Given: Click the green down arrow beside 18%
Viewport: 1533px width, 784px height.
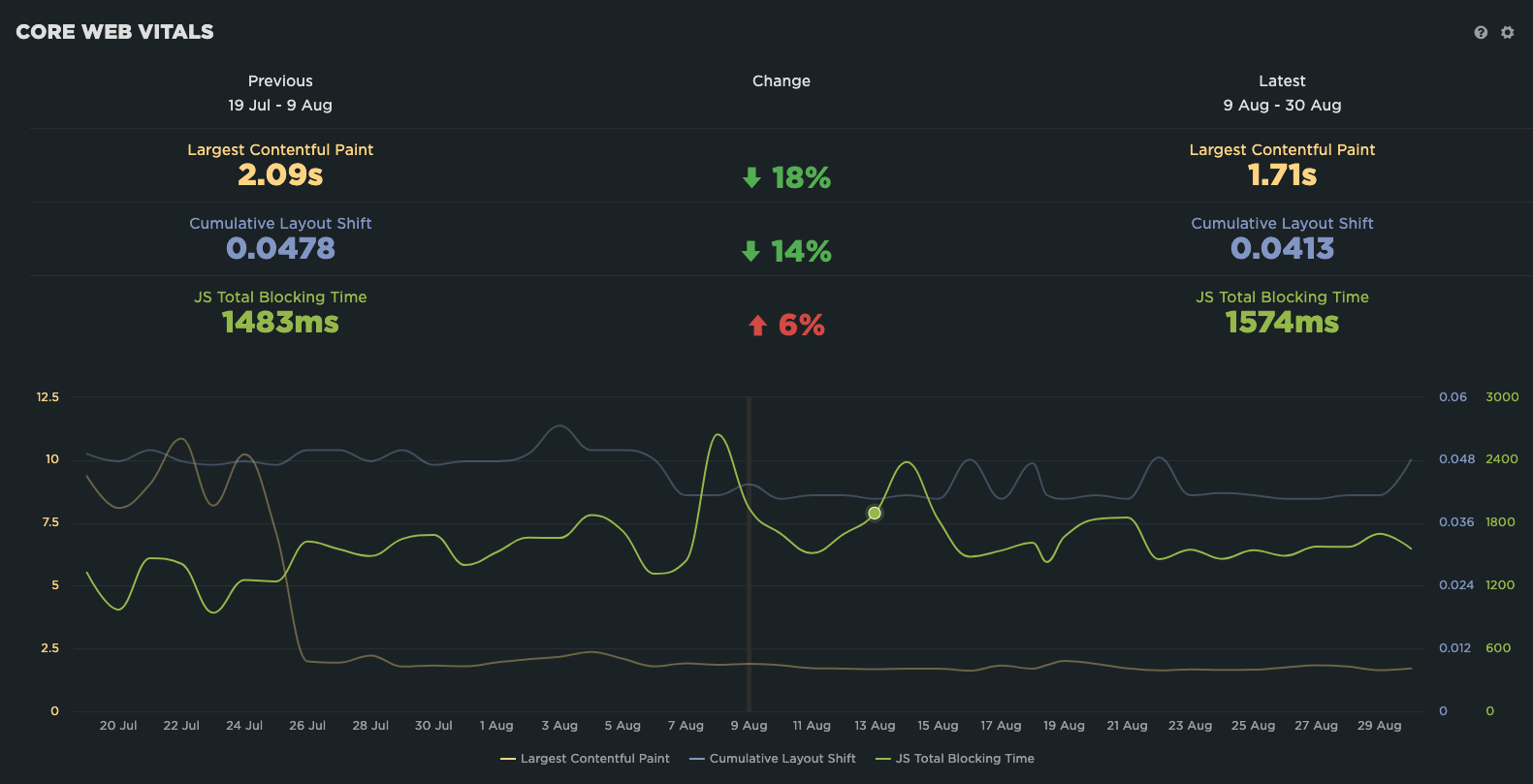Looking at the screenshot, I should pyautogui.click(x=751, y=177).
